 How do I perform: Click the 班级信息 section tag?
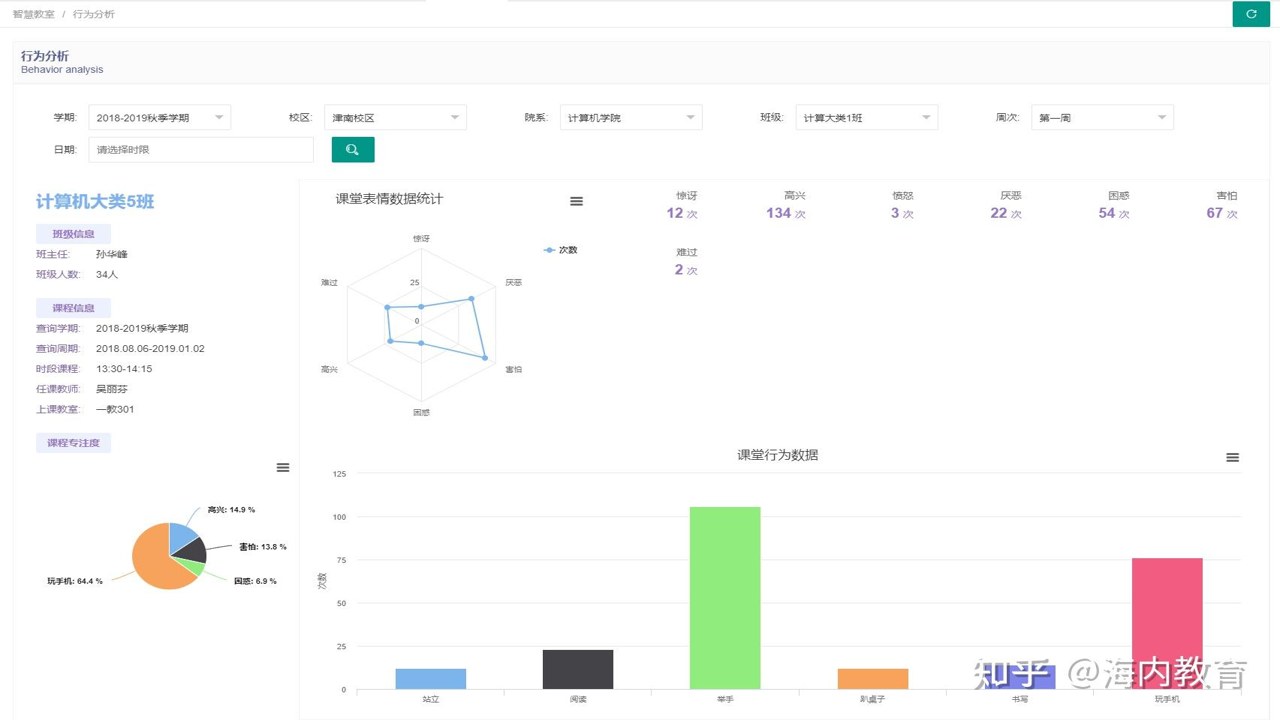point(73,234)
